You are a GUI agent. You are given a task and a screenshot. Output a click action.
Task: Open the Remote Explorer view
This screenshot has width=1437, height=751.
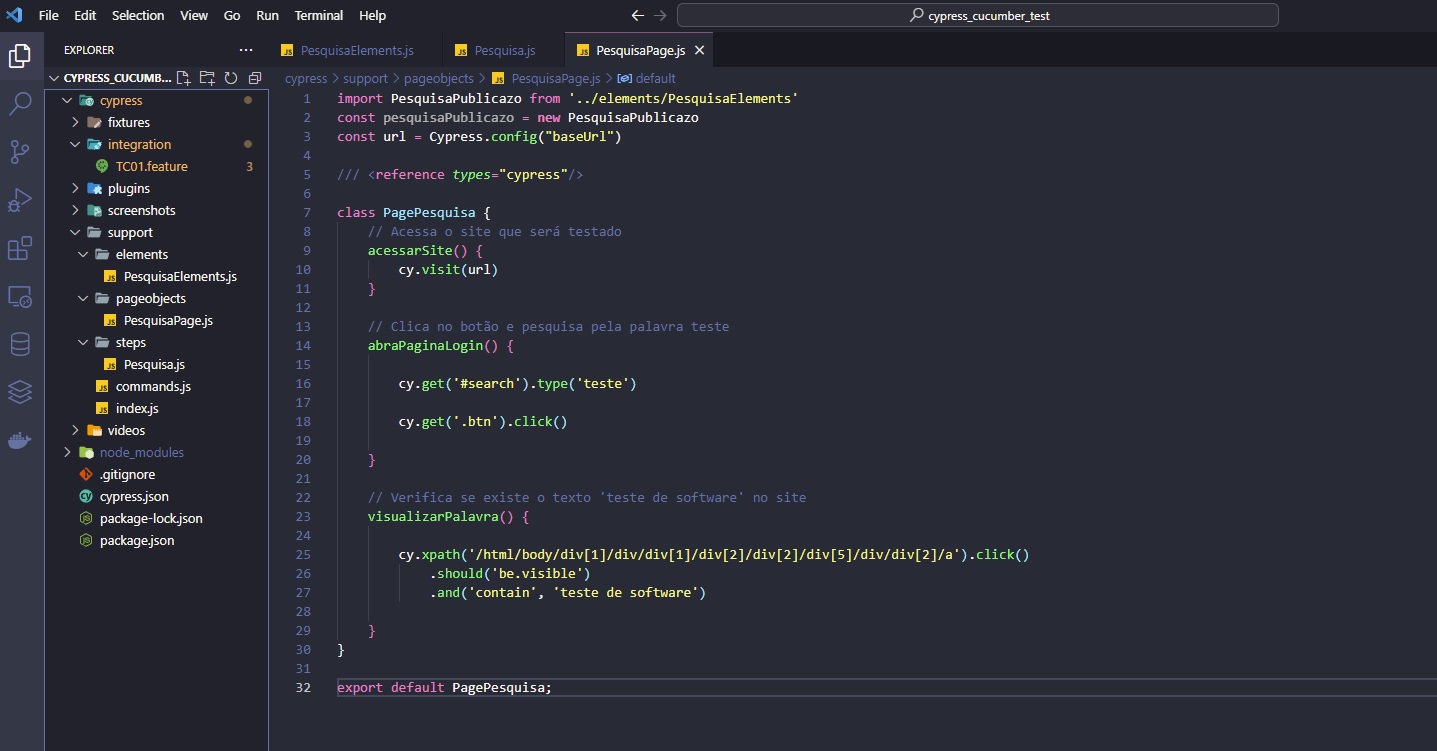tap(21, 297)
